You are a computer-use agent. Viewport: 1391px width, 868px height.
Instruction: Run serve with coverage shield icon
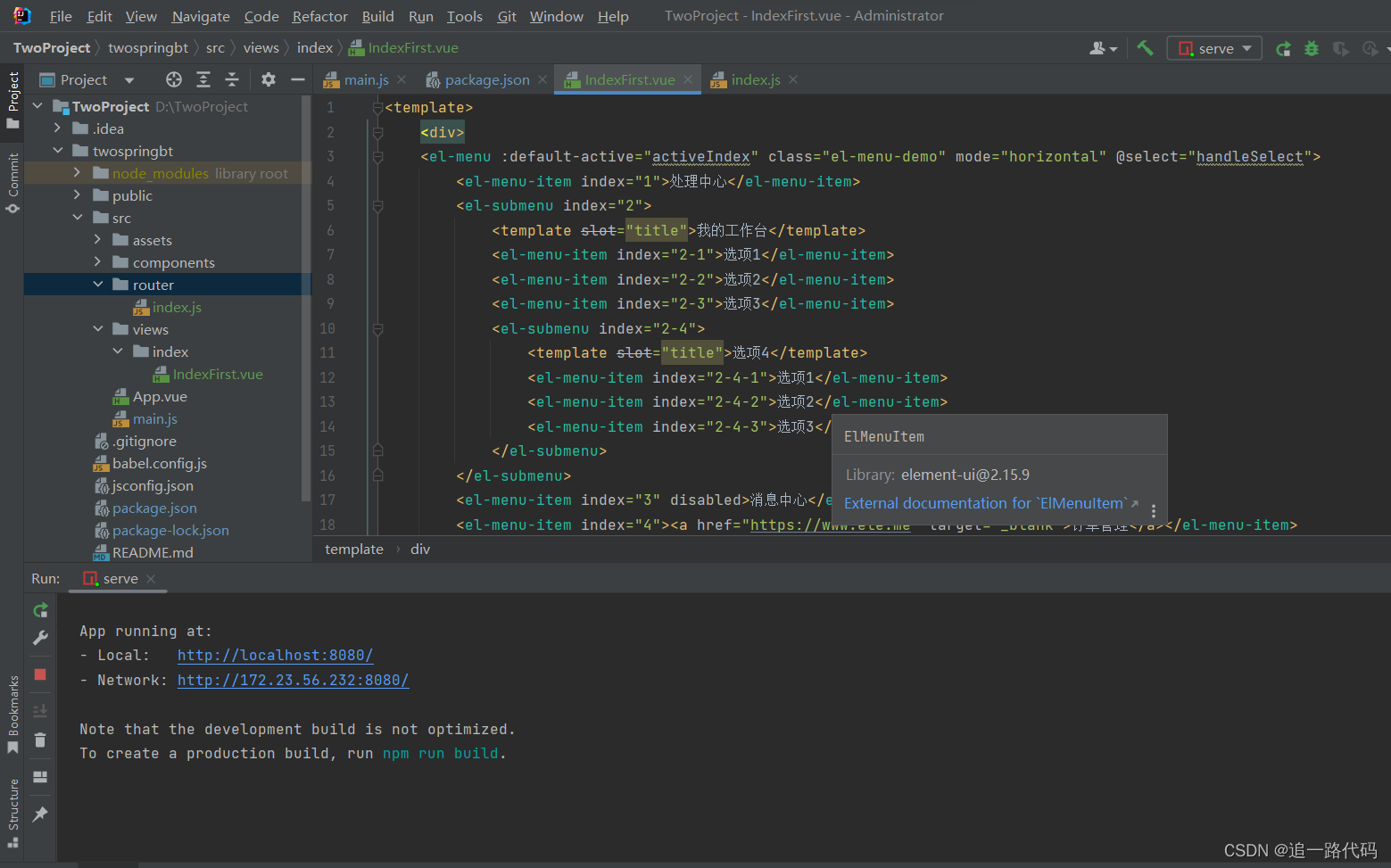(1341, 48)
